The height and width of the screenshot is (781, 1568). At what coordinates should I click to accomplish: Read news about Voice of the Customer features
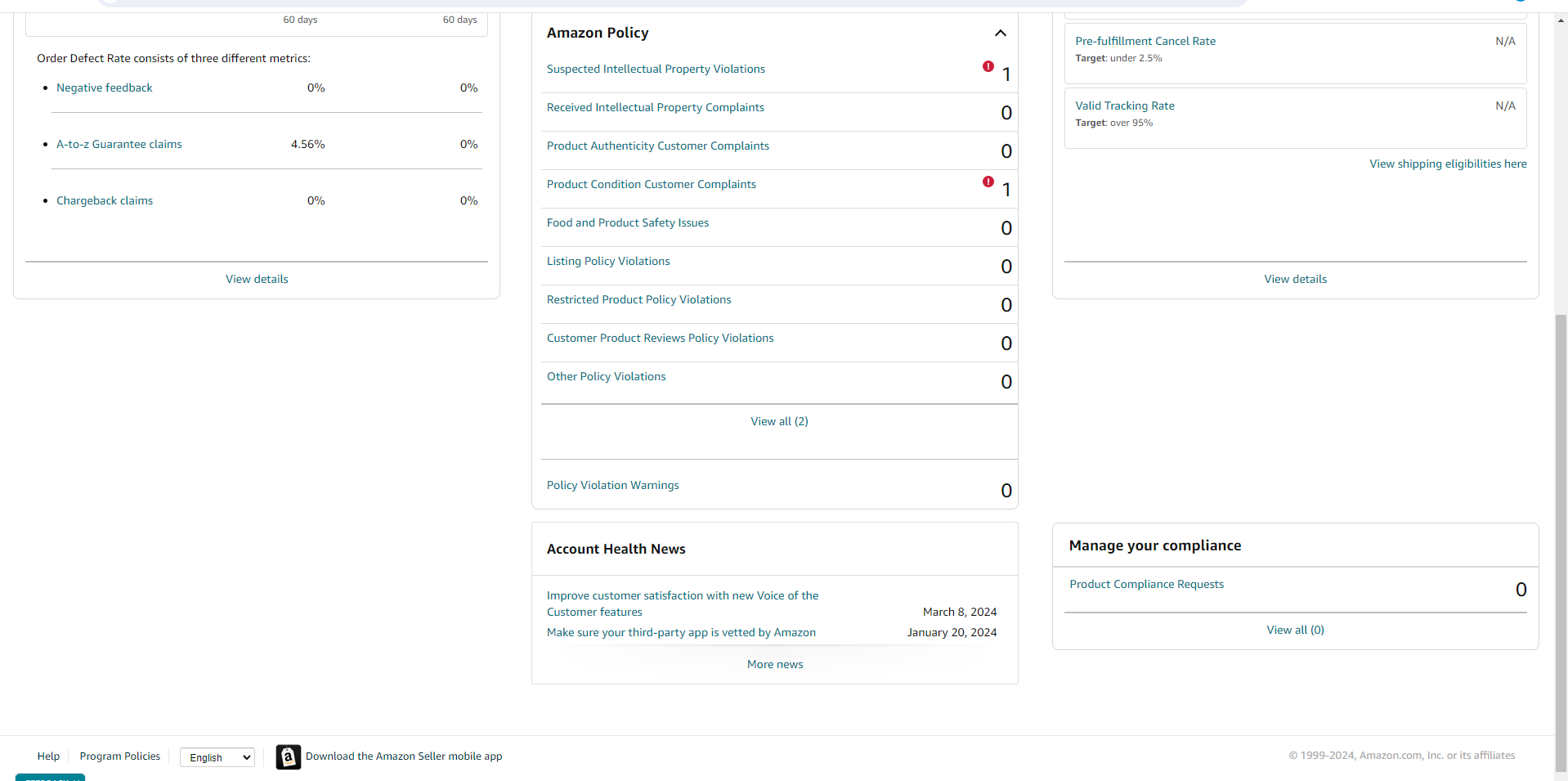pos(682,604)
